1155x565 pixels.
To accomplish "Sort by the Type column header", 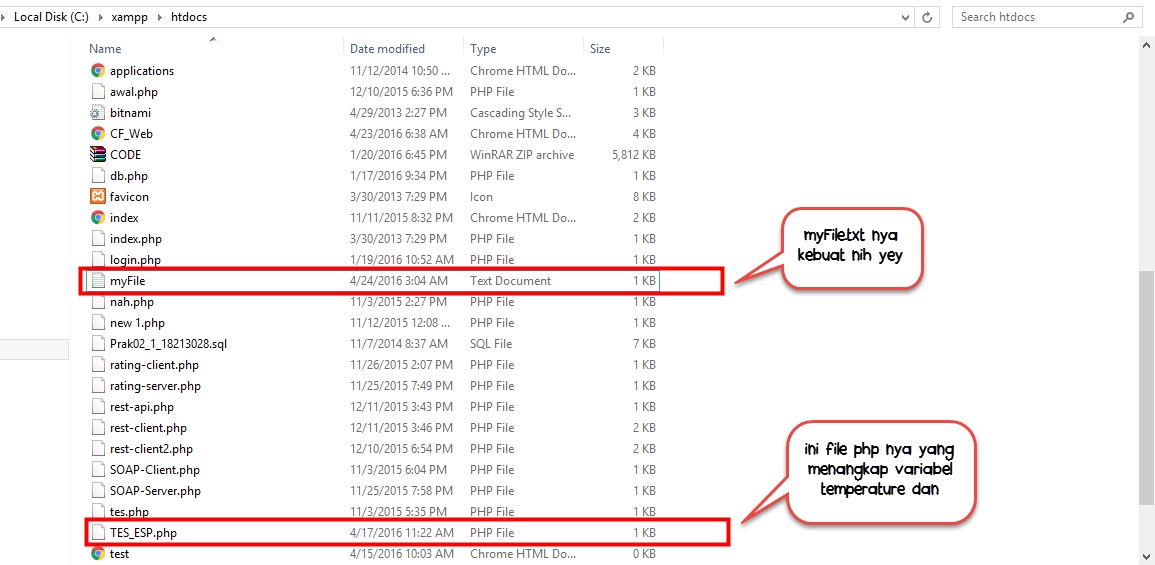I will click(x=483, y=49).
